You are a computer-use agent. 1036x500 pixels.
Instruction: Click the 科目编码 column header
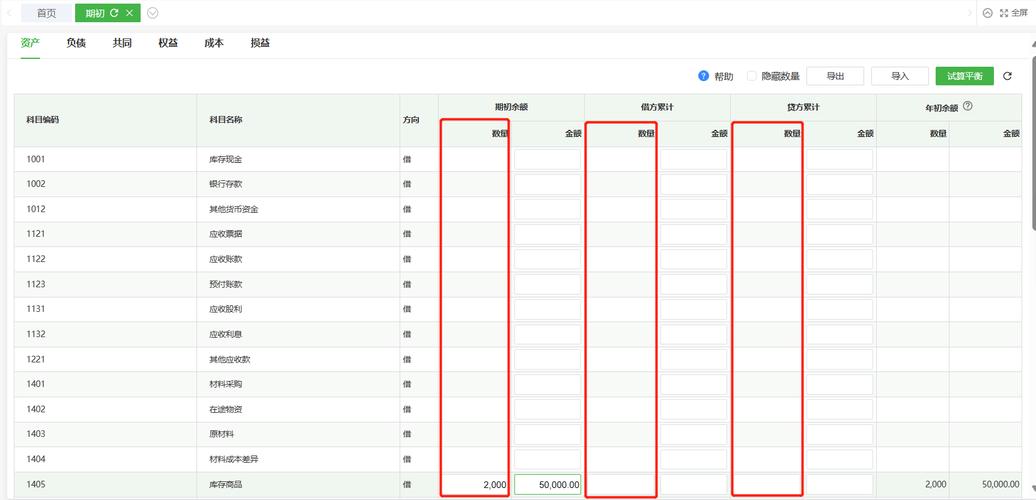coord(43,120)
